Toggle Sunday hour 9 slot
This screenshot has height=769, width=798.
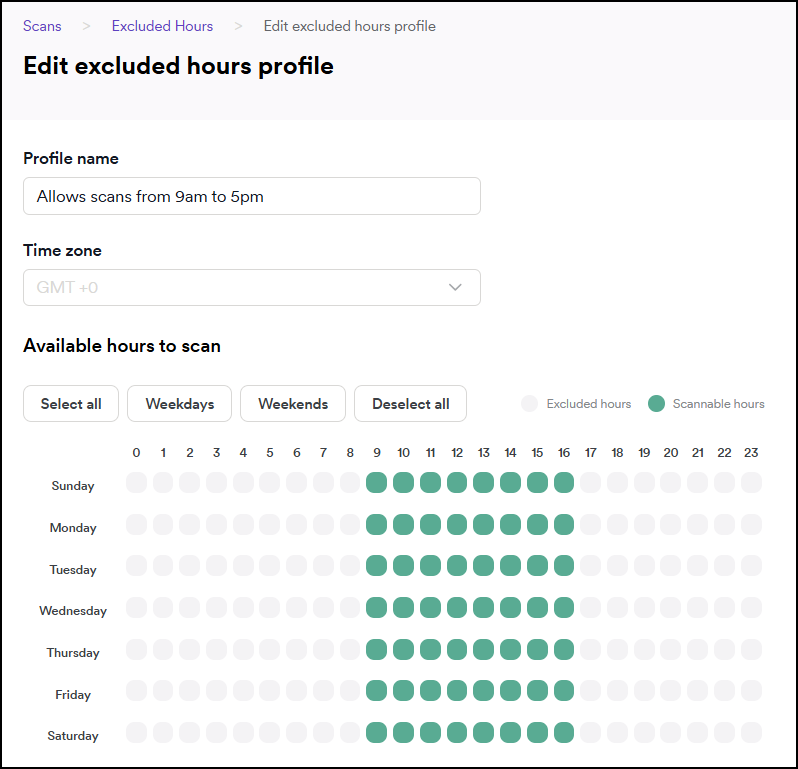click(377, 482)
